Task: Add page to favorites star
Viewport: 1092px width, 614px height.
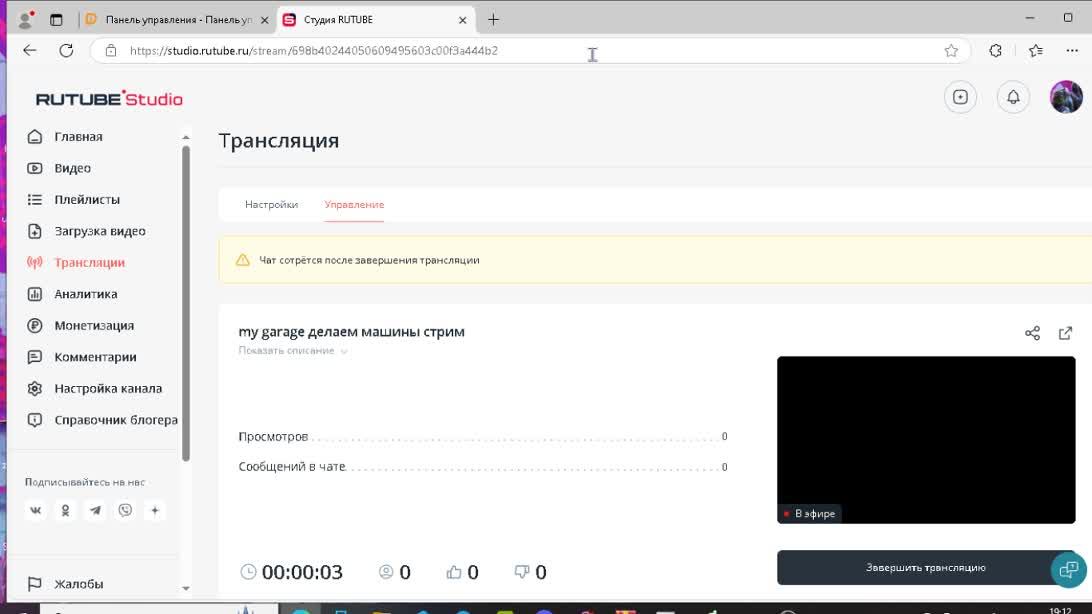Action: pos(951,50)
